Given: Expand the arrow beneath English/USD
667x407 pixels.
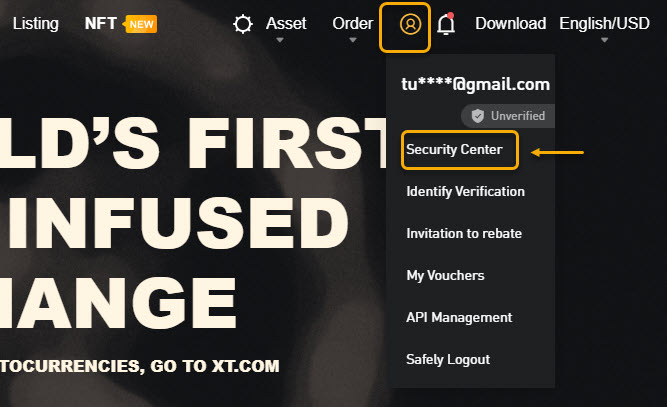Looking at the screenshot, I should coord(604,40).
